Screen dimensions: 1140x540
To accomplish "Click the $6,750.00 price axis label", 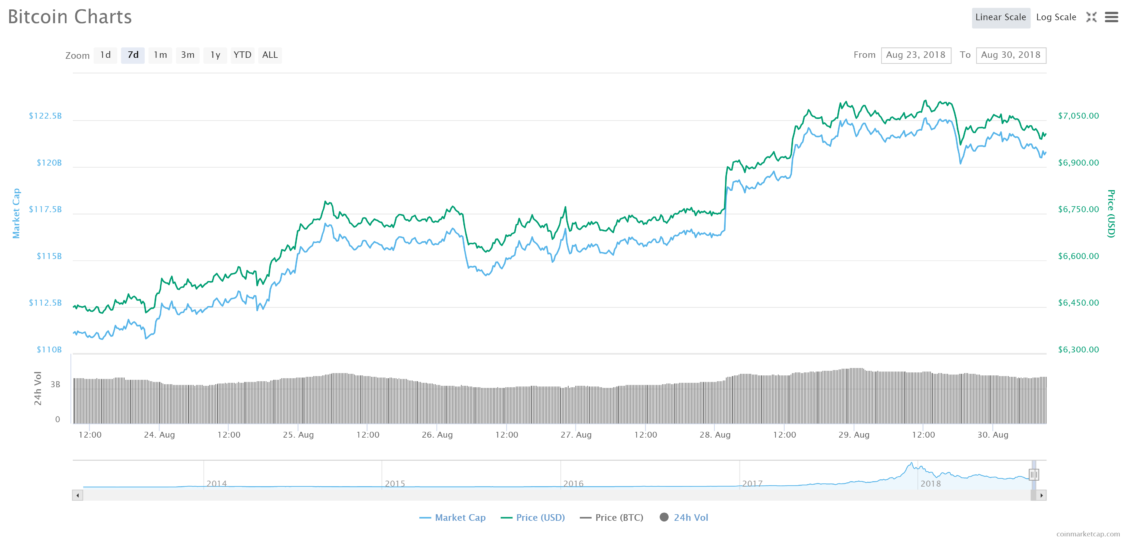I will click(1079, 209).
